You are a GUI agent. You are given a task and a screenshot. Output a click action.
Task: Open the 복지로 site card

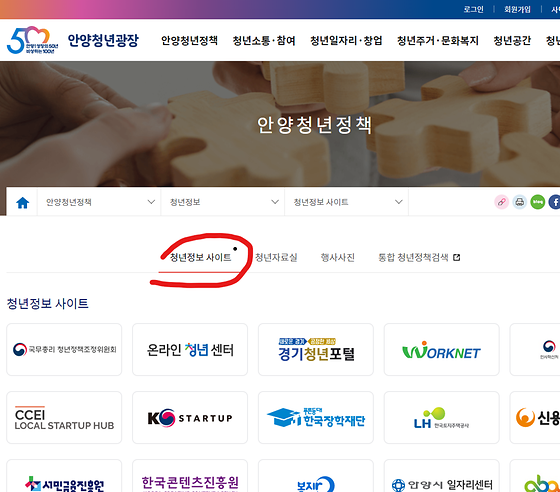316,476
